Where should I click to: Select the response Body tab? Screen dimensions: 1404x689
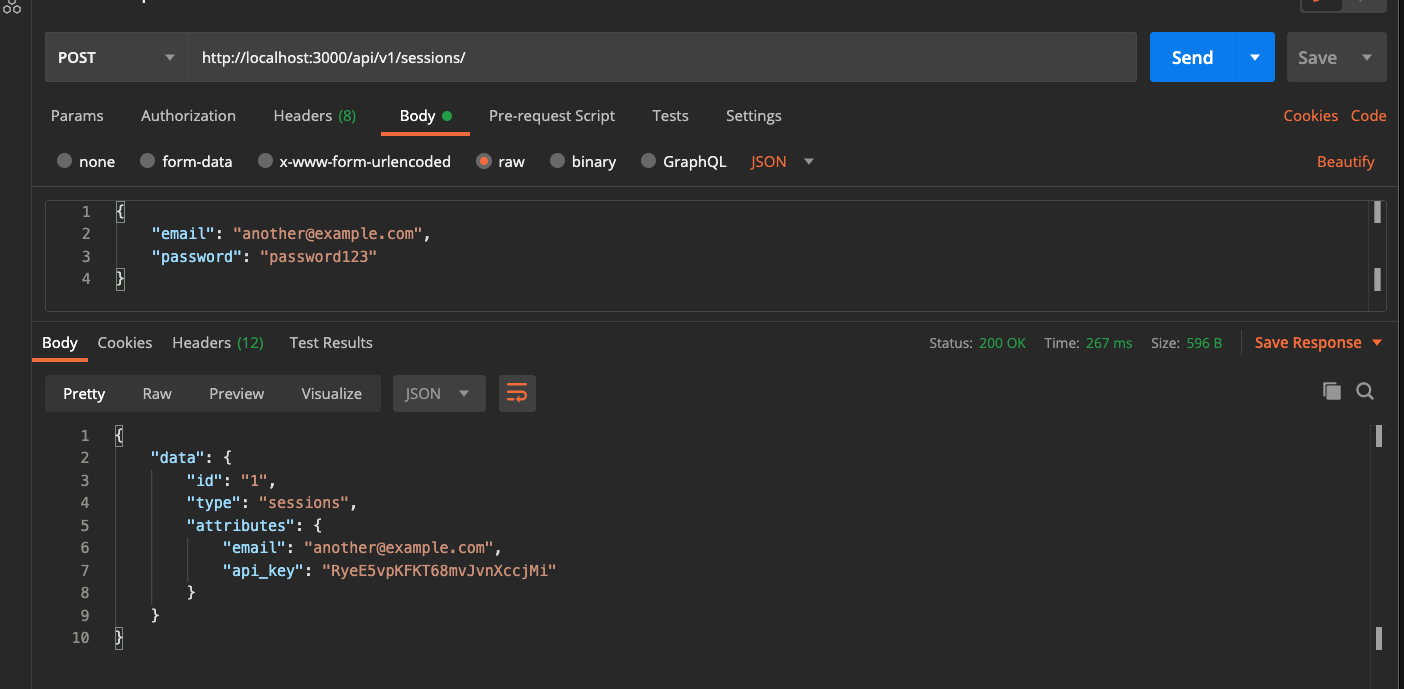60,342
